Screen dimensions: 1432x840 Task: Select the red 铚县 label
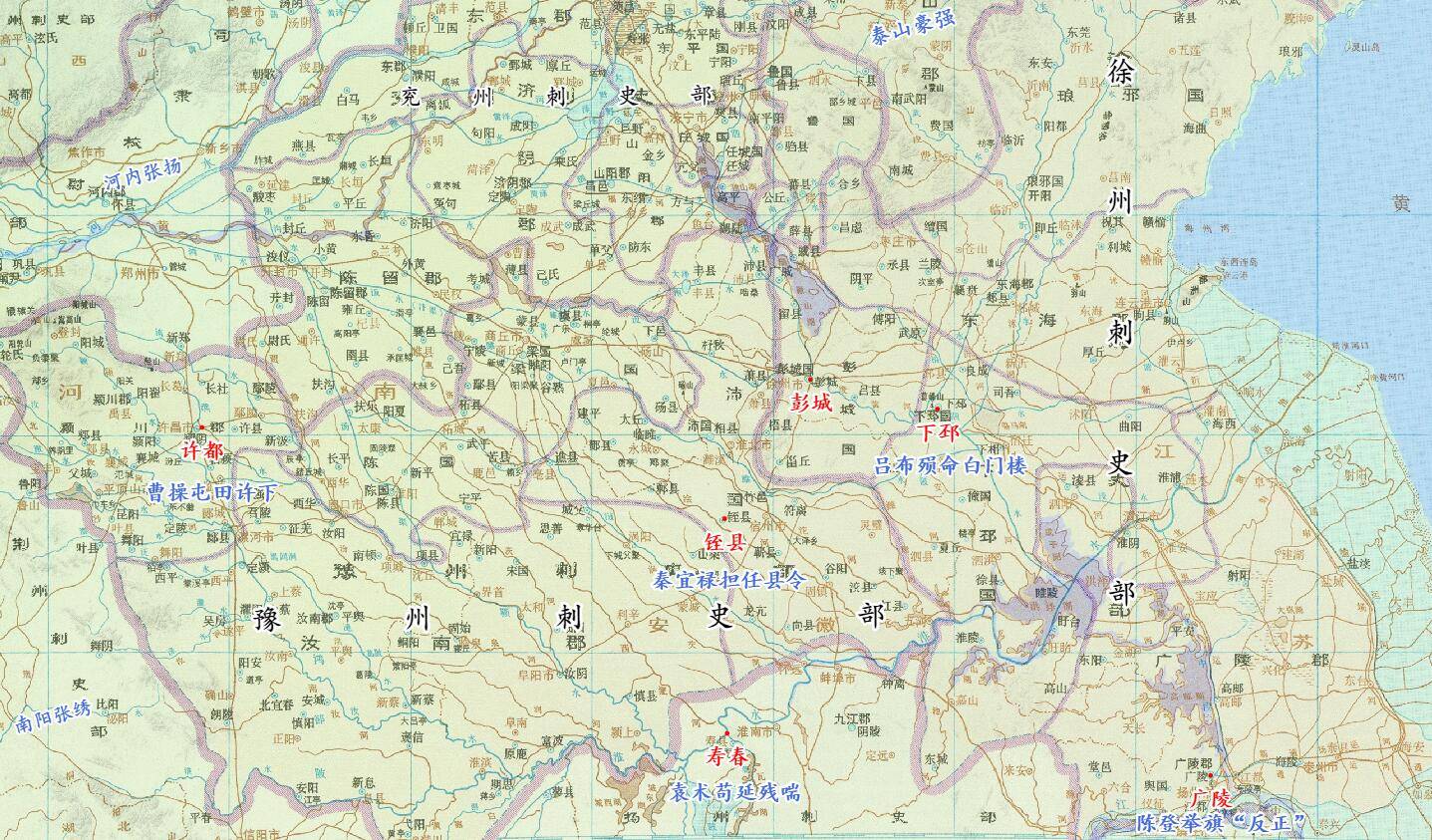click(x=724, y=543)
